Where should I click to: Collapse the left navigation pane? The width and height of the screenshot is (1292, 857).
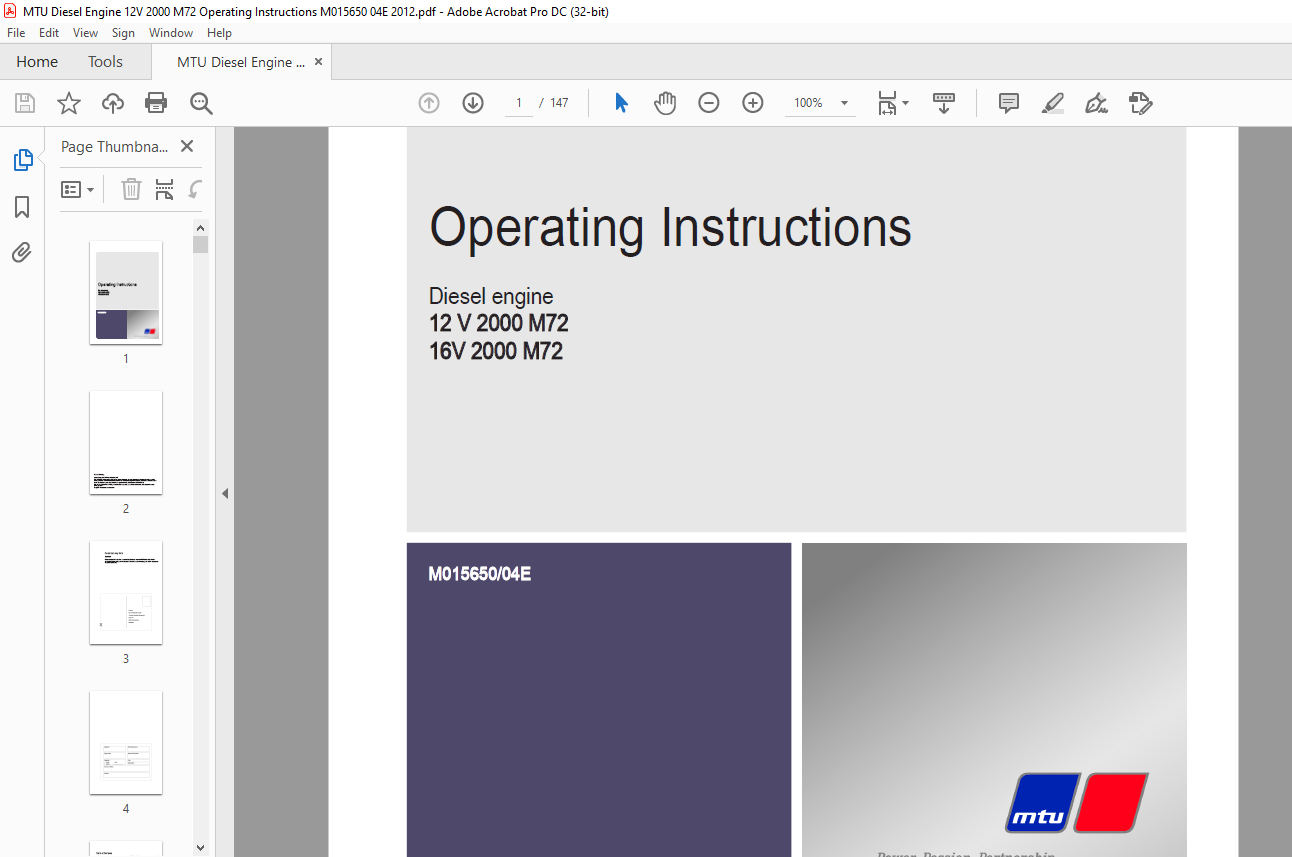225,493
